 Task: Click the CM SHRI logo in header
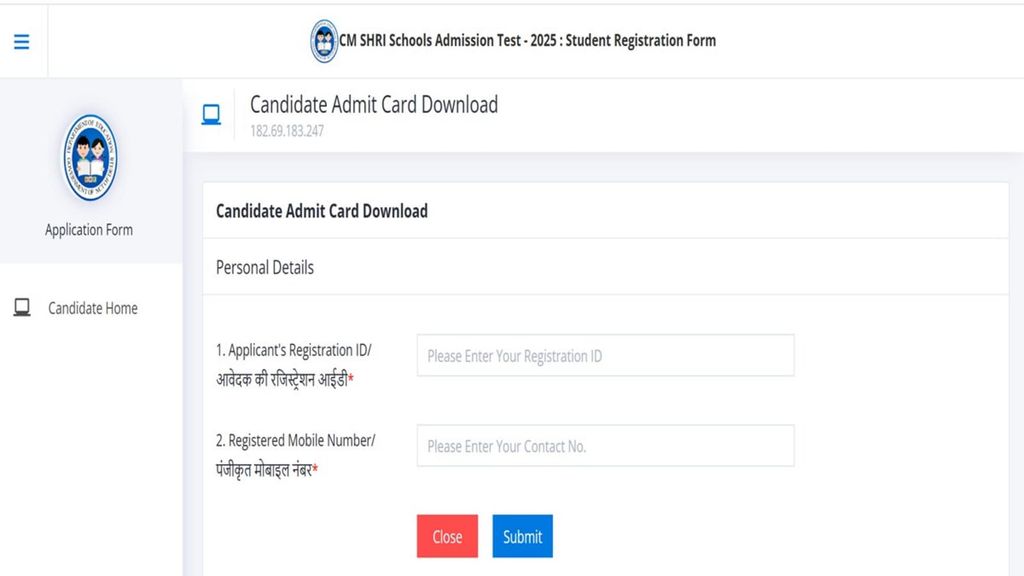coord(324,41)
